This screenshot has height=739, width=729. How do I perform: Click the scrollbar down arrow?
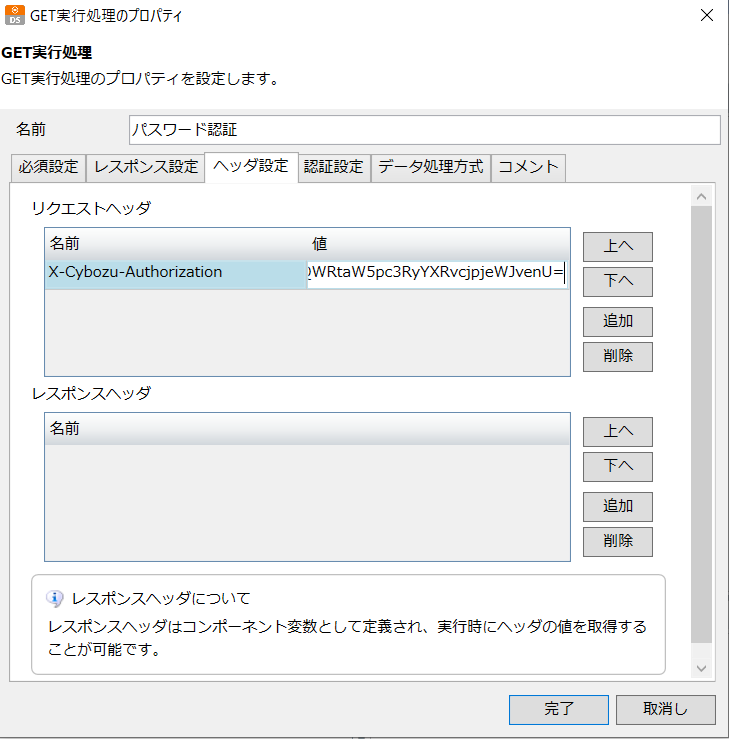[701, 668]
